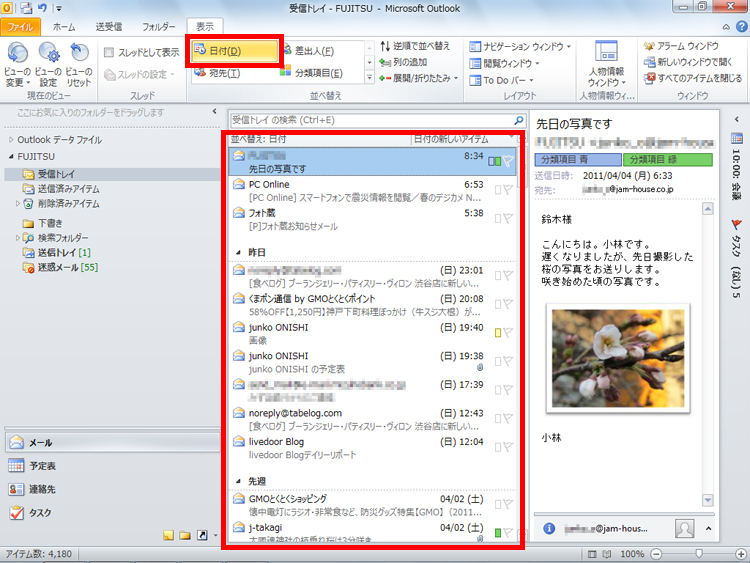Close All Items (すべてのアイテムを閉じる)

point(693,78)
